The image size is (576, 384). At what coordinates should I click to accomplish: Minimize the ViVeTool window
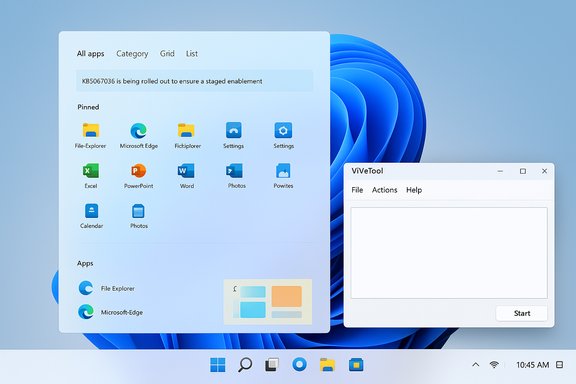point(500,171)
